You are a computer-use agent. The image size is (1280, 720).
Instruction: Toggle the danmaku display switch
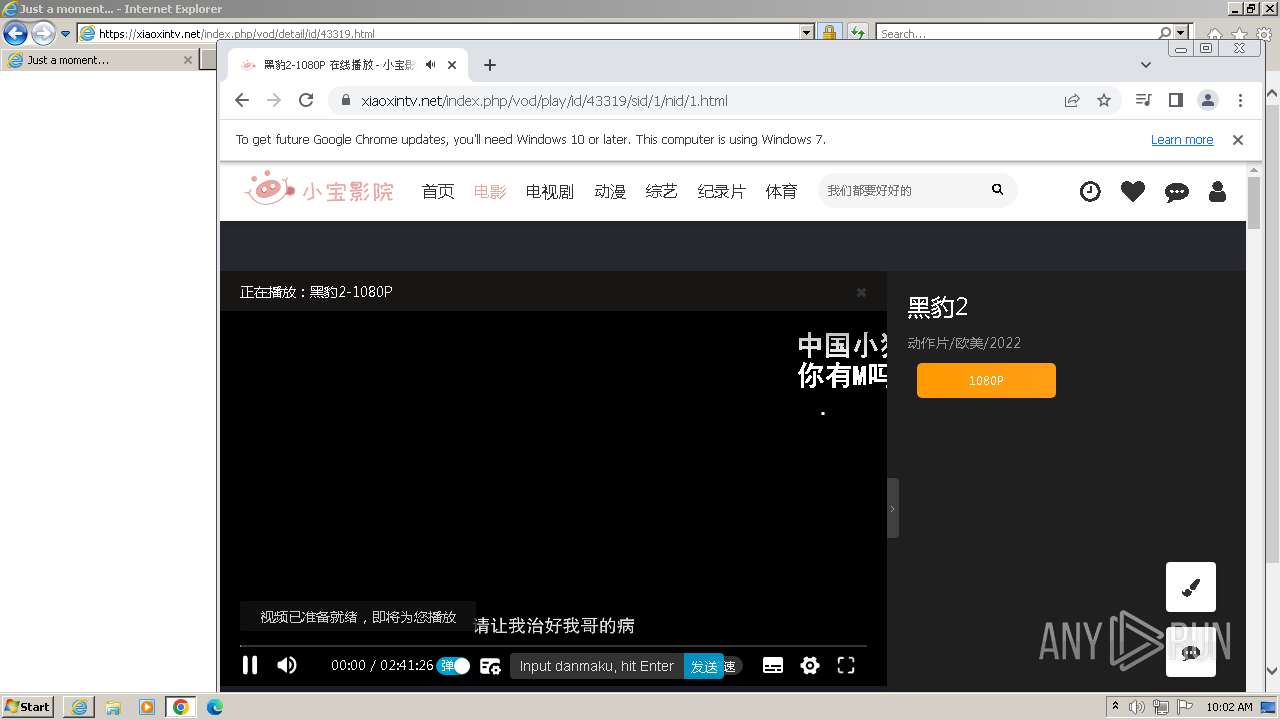(x=453, y=666)
